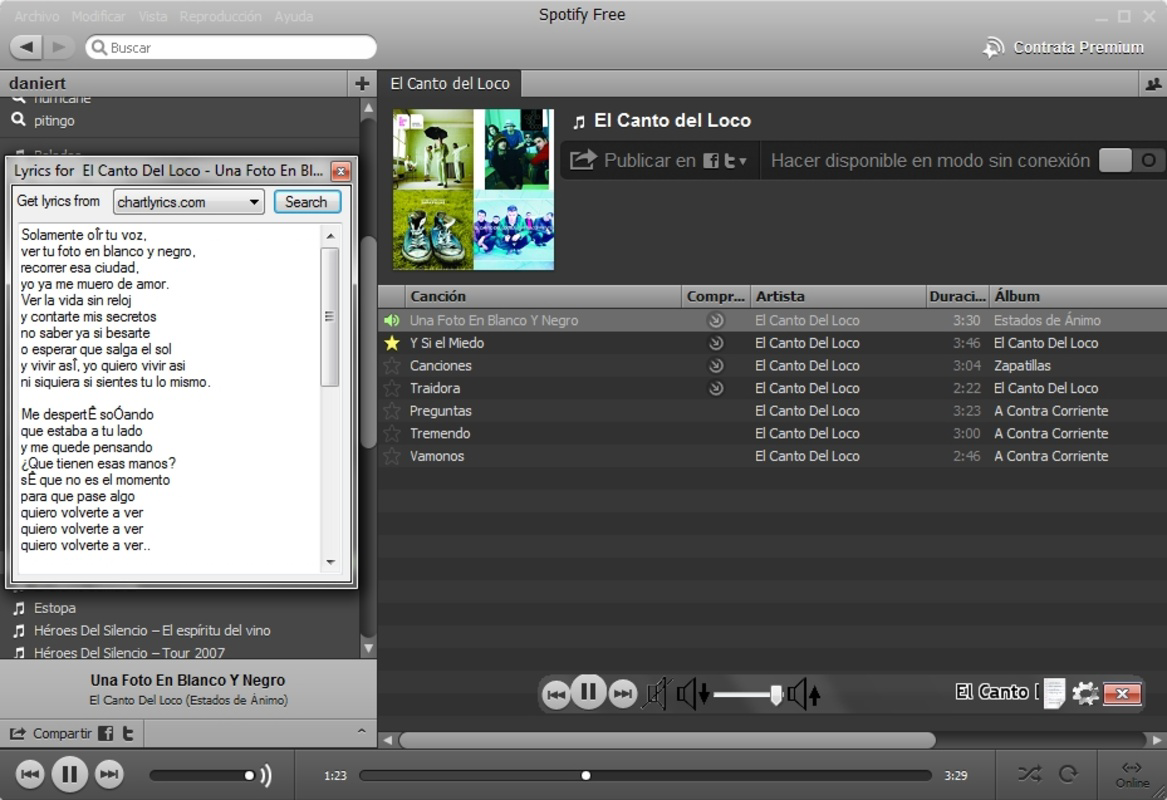This screenshot has height=800, width=1167.
Task: Click Contrata Premium link
Action: [1064, 48]
